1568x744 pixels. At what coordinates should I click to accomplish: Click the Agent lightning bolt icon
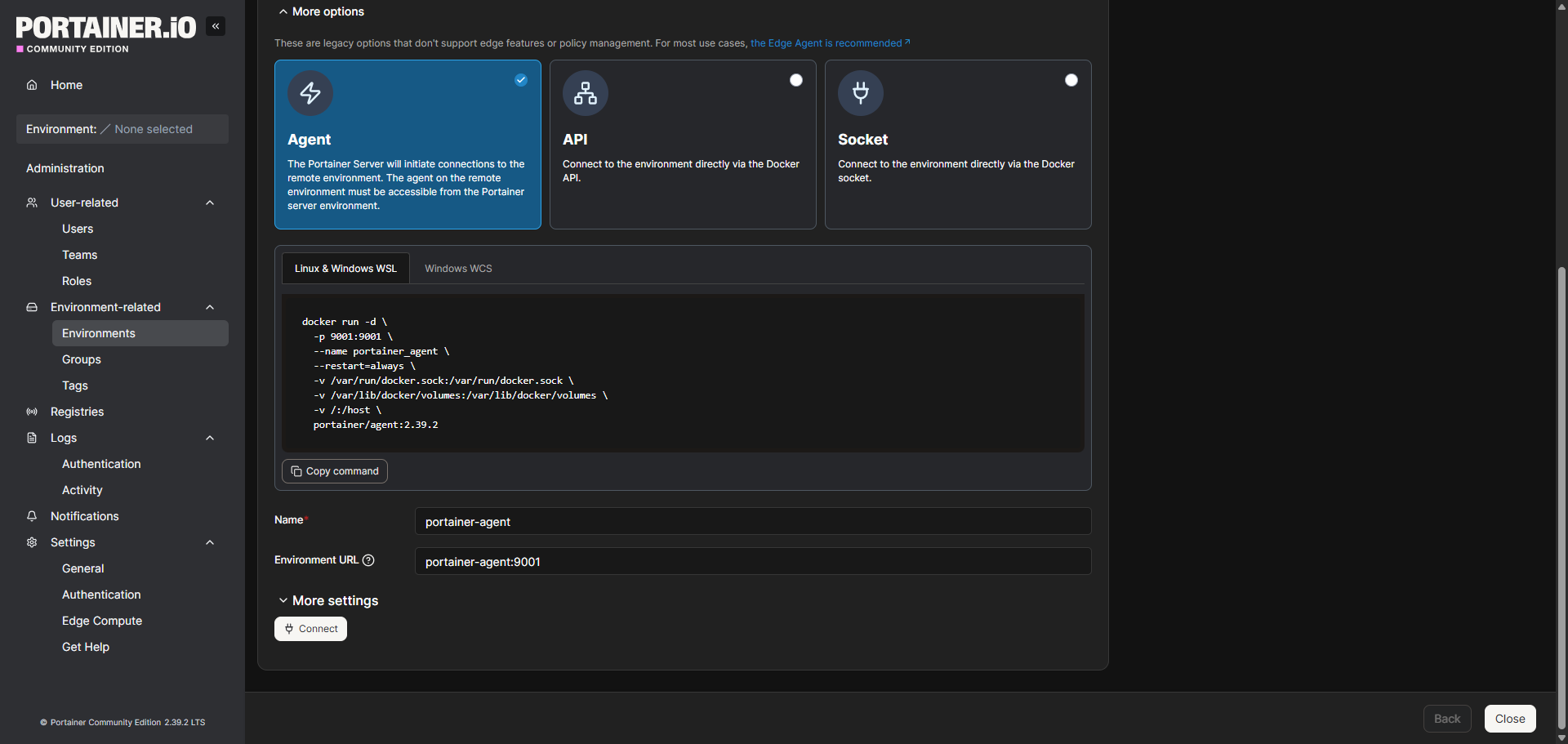(310, 93)
